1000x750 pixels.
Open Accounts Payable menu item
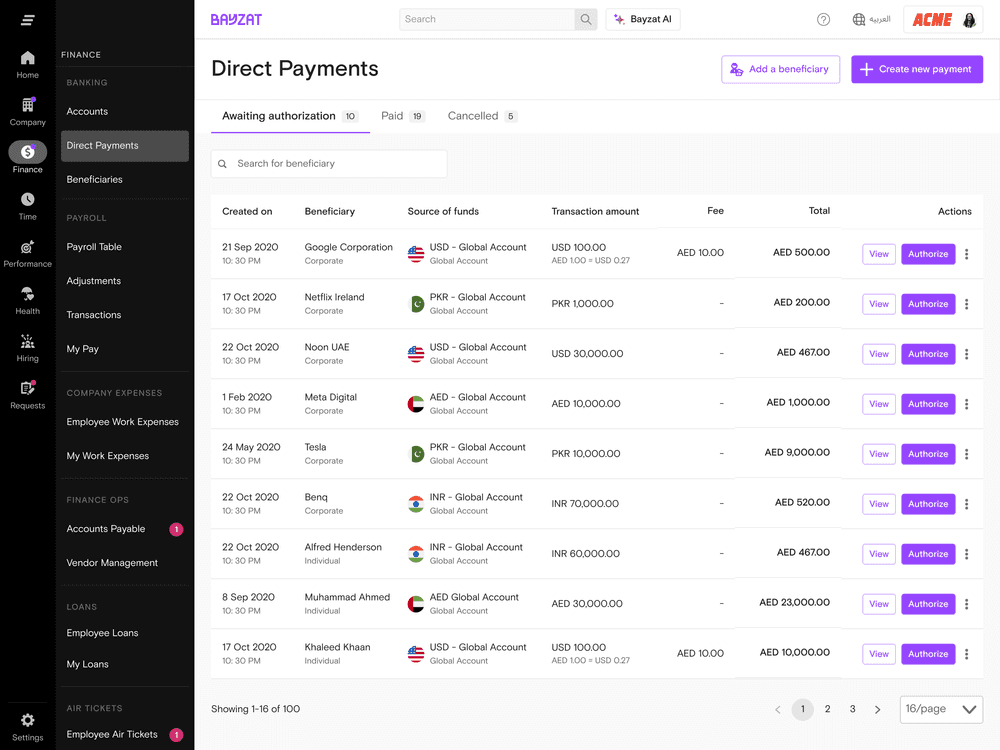106,529
